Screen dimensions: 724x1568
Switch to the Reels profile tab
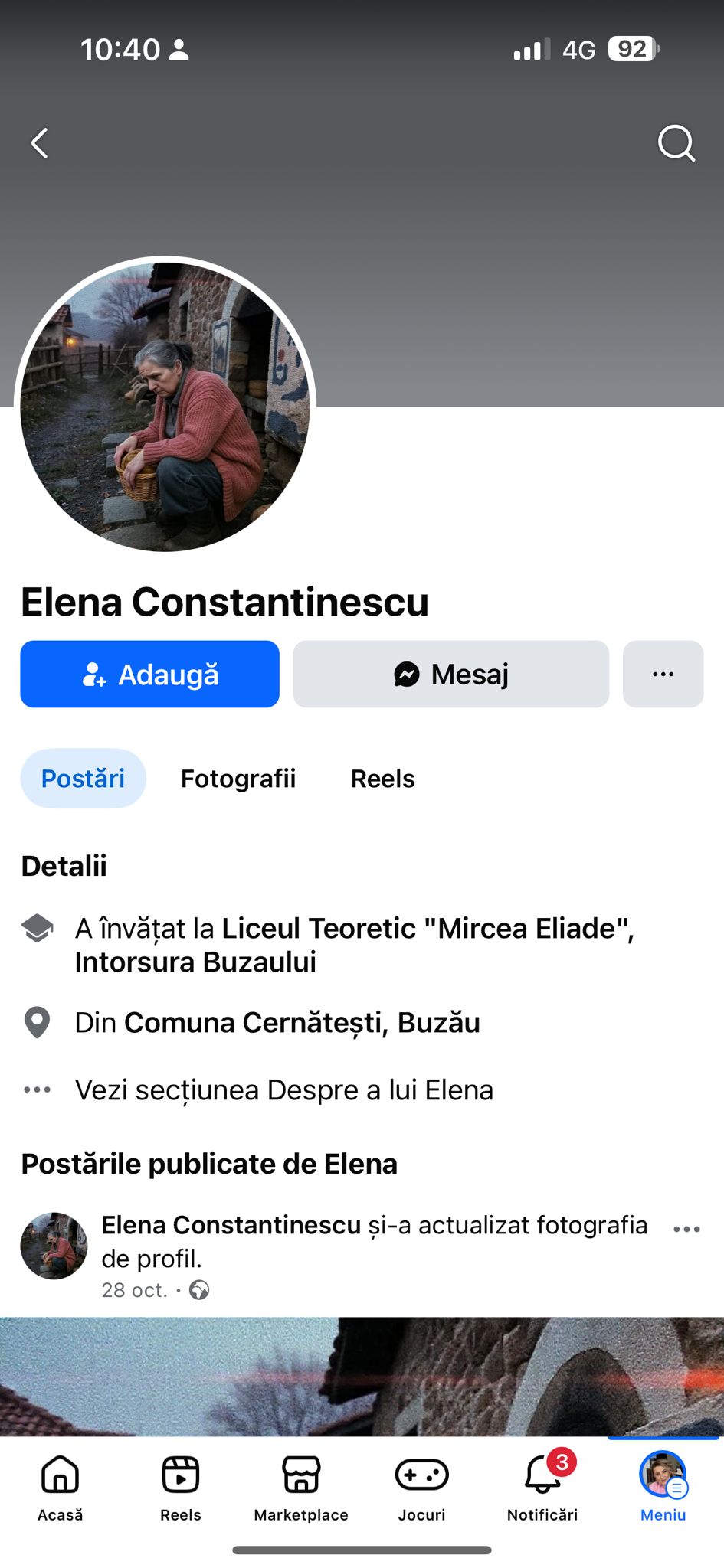(382, 779)
